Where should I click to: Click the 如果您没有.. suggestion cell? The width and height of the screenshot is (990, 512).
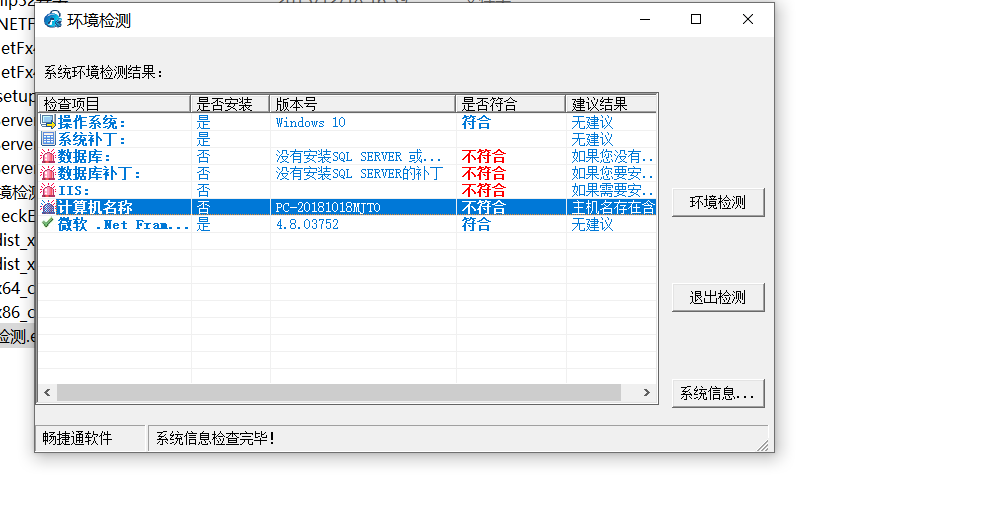tap(612, 157)
